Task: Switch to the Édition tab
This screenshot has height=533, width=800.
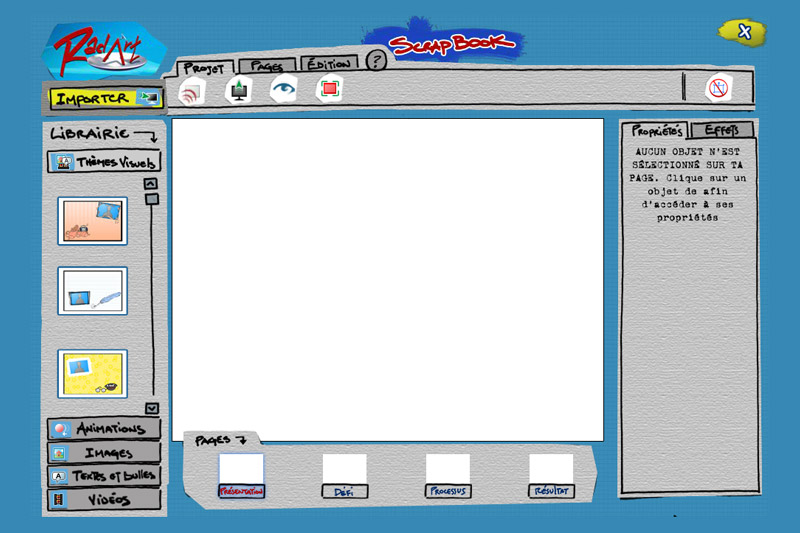Action: tap(329, 64)
